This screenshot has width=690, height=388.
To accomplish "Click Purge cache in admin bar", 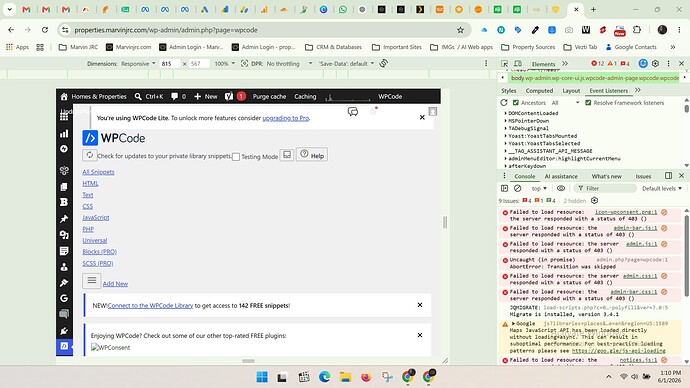I will [269, 96].
